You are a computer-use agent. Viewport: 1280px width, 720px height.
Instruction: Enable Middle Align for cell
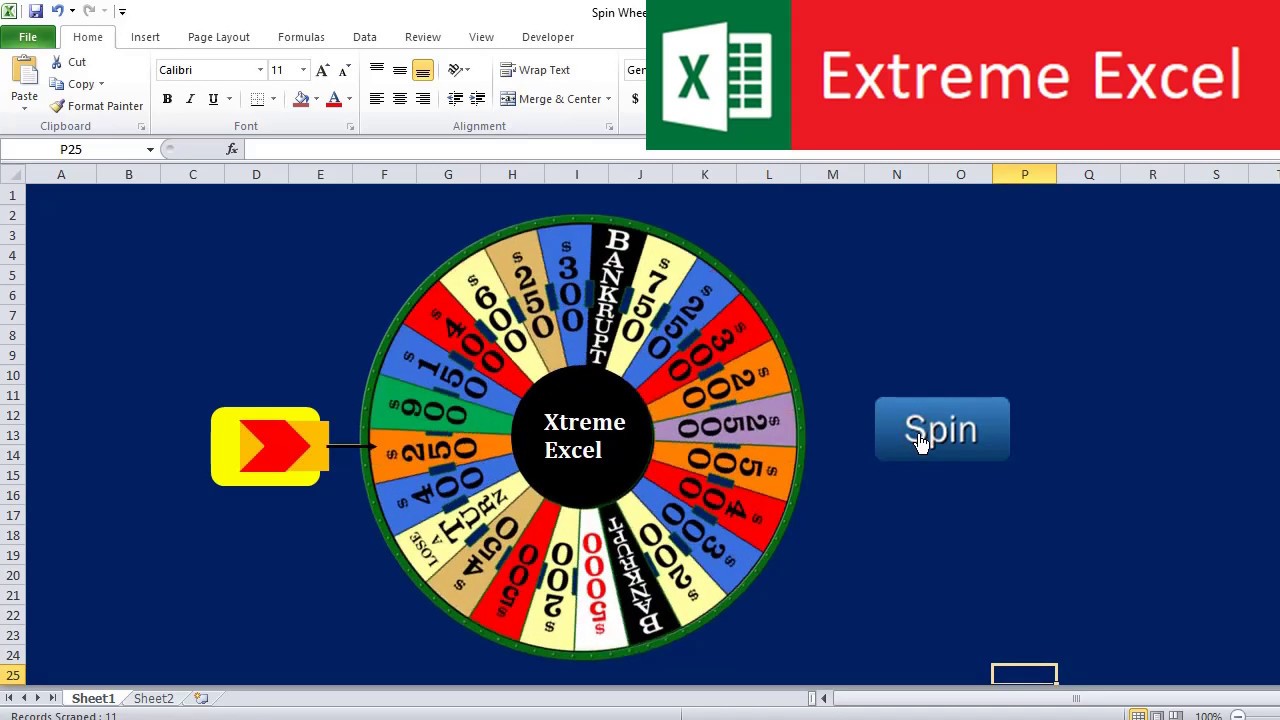point(400,70)
